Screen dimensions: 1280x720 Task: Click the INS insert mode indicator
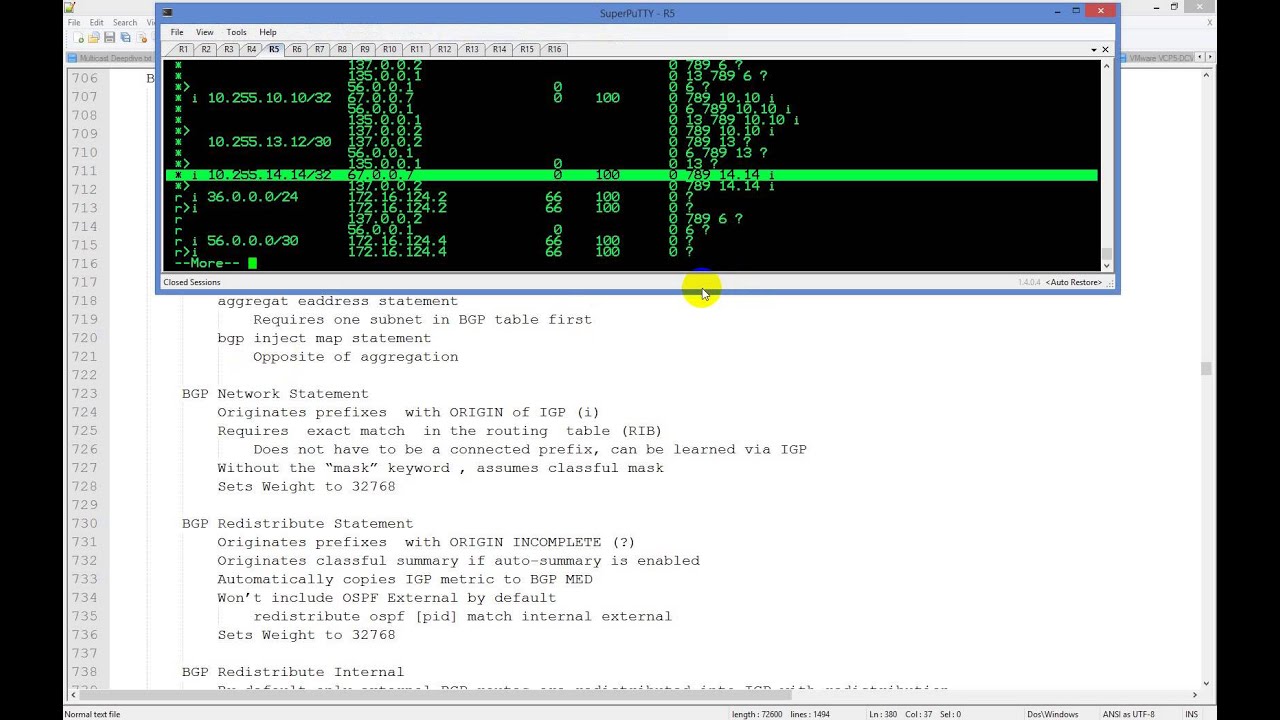click(1191, 714)
